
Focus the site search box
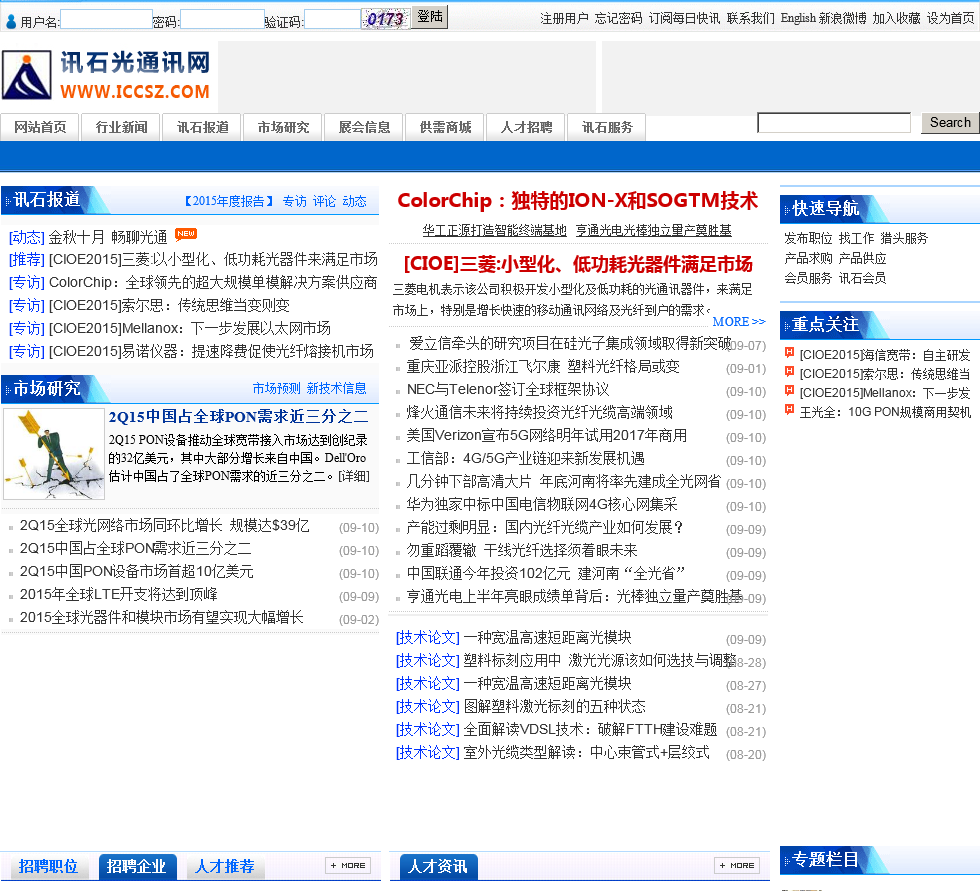[834, 122]
